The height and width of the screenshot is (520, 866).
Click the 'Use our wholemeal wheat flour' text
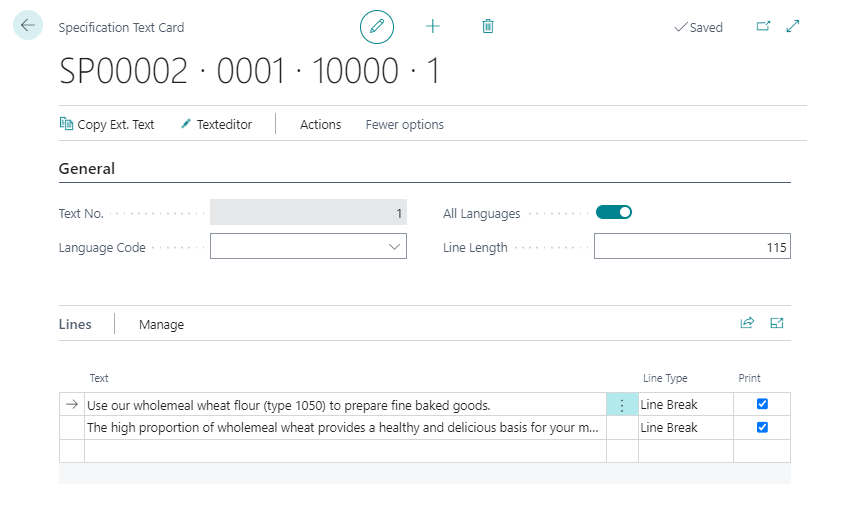[288, 405]
